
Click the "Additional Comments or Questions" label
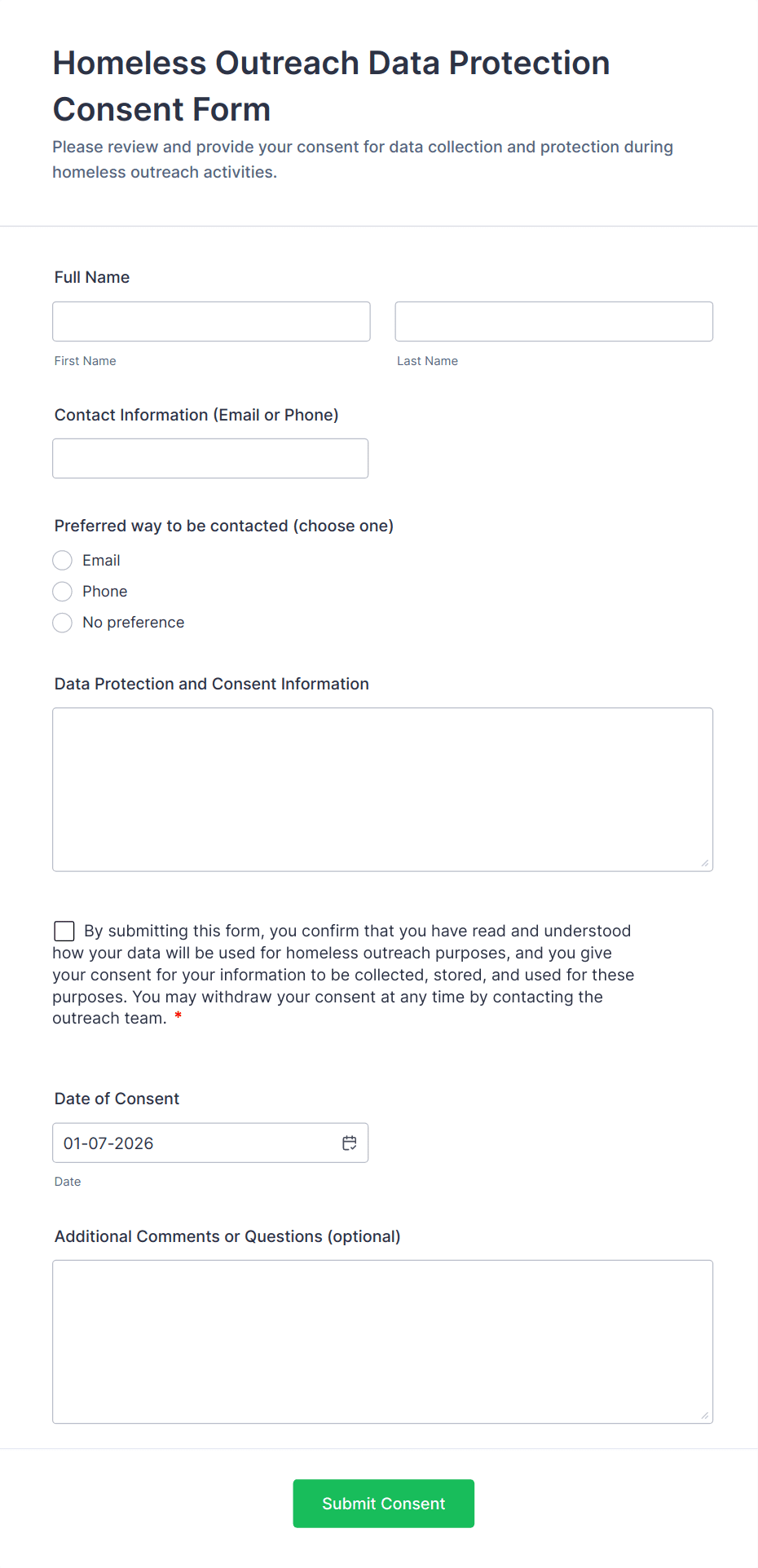(x=227, y=1236)
